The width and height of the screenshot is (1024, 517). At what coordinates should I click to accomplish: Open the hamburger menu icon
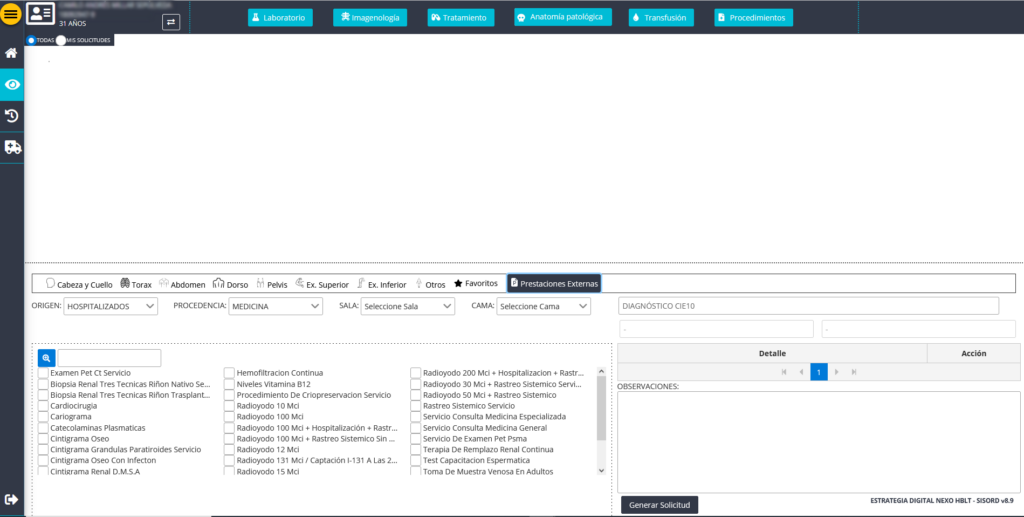(x=12, y=16)
